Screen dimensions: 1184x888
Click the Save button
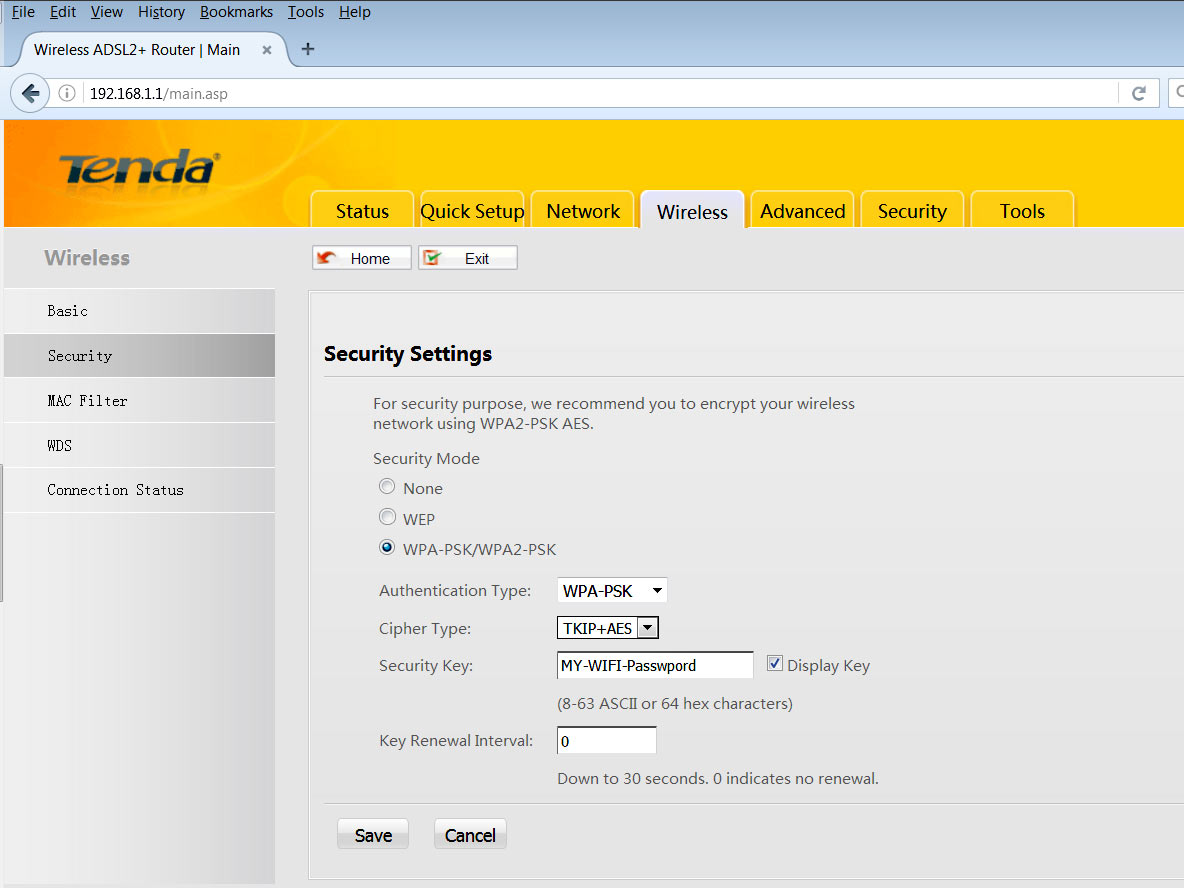(x=372, y=834)
